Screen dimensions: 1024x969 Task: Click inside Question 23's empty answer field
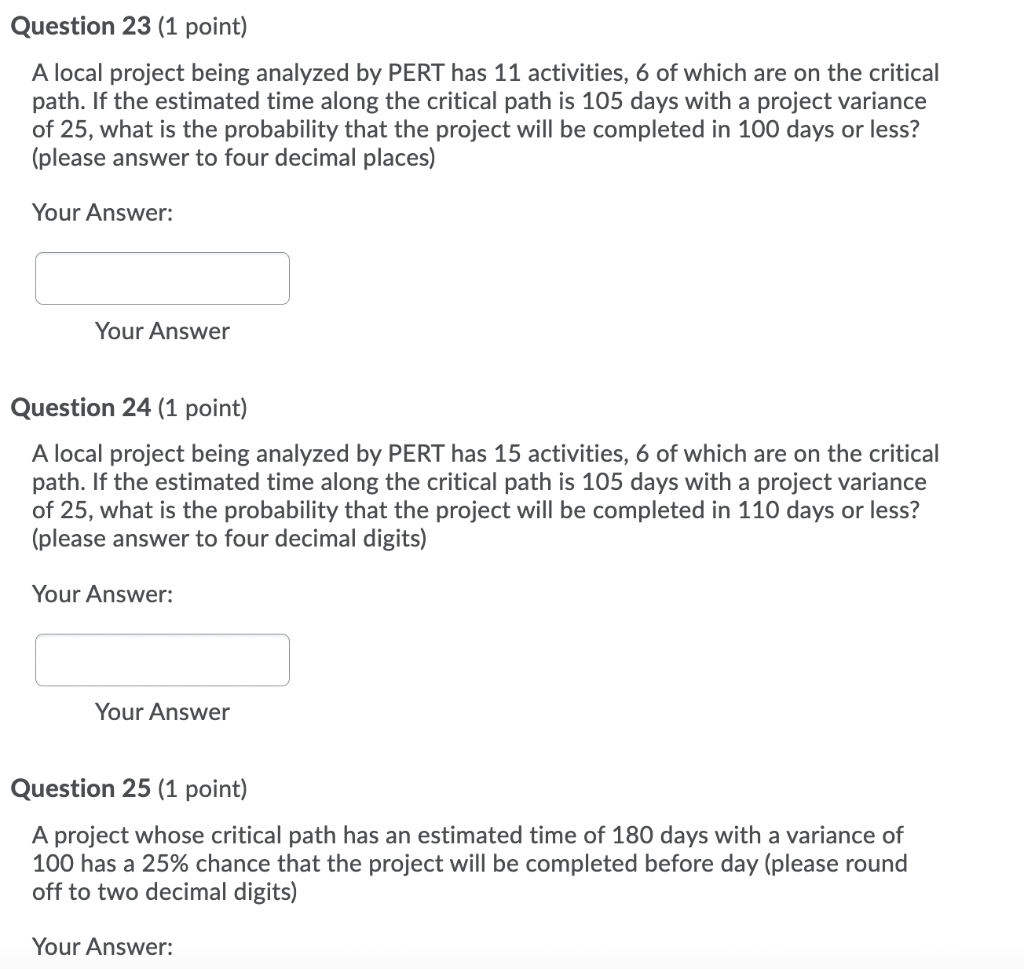coord(162,278)
